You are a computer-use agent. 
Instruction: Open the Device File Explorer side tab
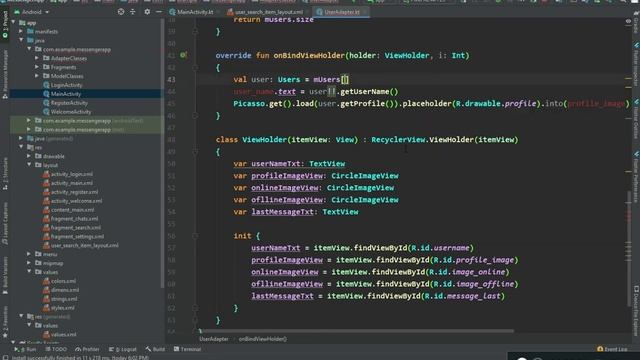point(636,310)
